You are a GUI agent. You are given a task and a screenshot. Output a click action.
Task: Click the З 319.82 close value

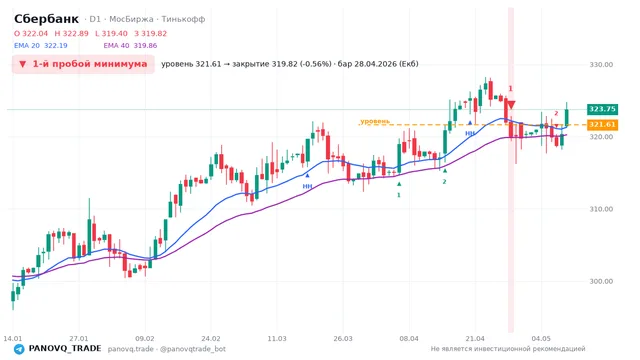pos(151,33)
